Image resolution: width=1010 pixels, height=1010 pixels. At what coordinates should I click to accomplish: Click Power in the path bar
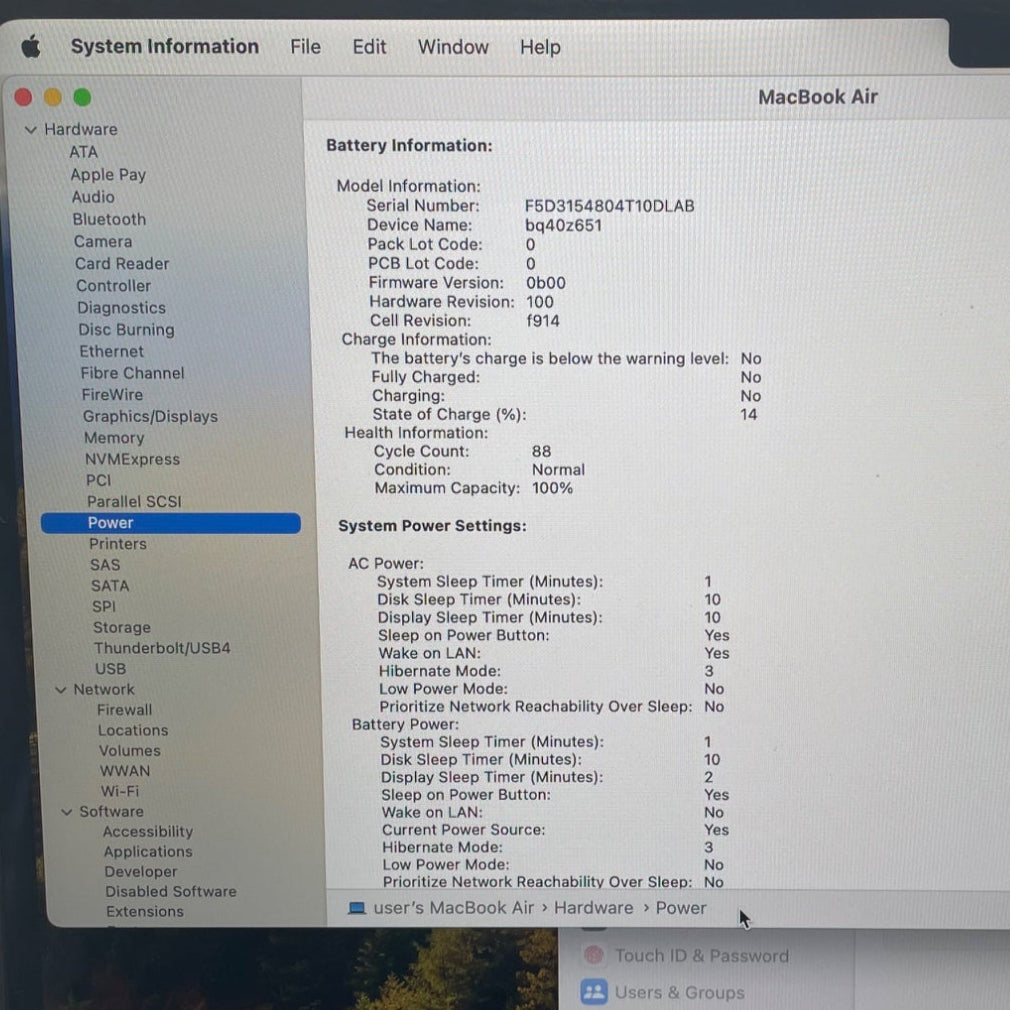tap(681, 908)
